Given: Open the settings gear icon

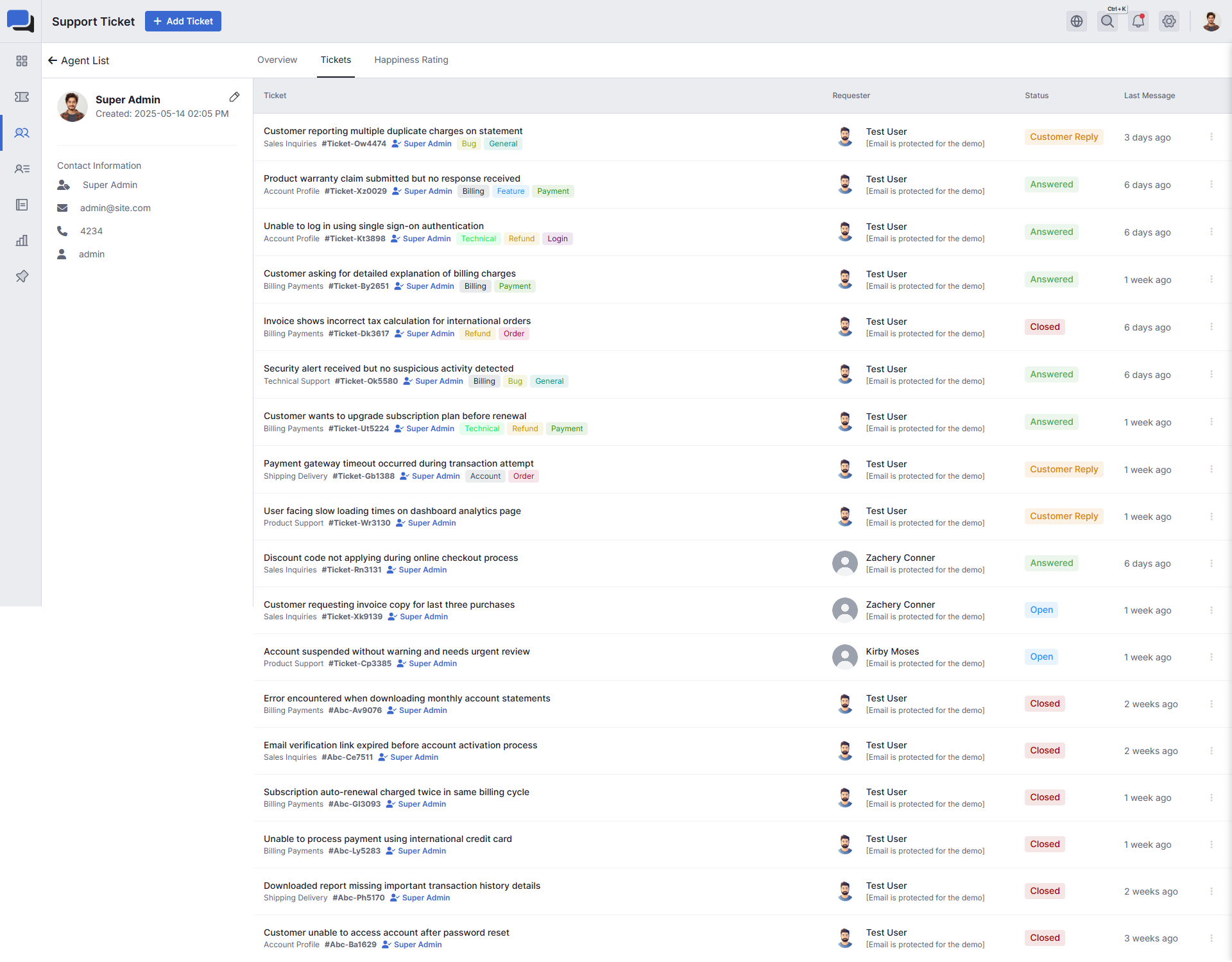Looking at the screenshot, I should point(1169,21).
